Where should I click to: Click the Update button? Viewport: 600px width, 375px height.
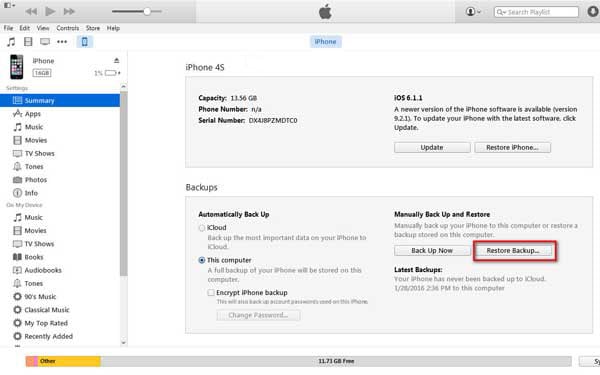click(x=432, y=148)
